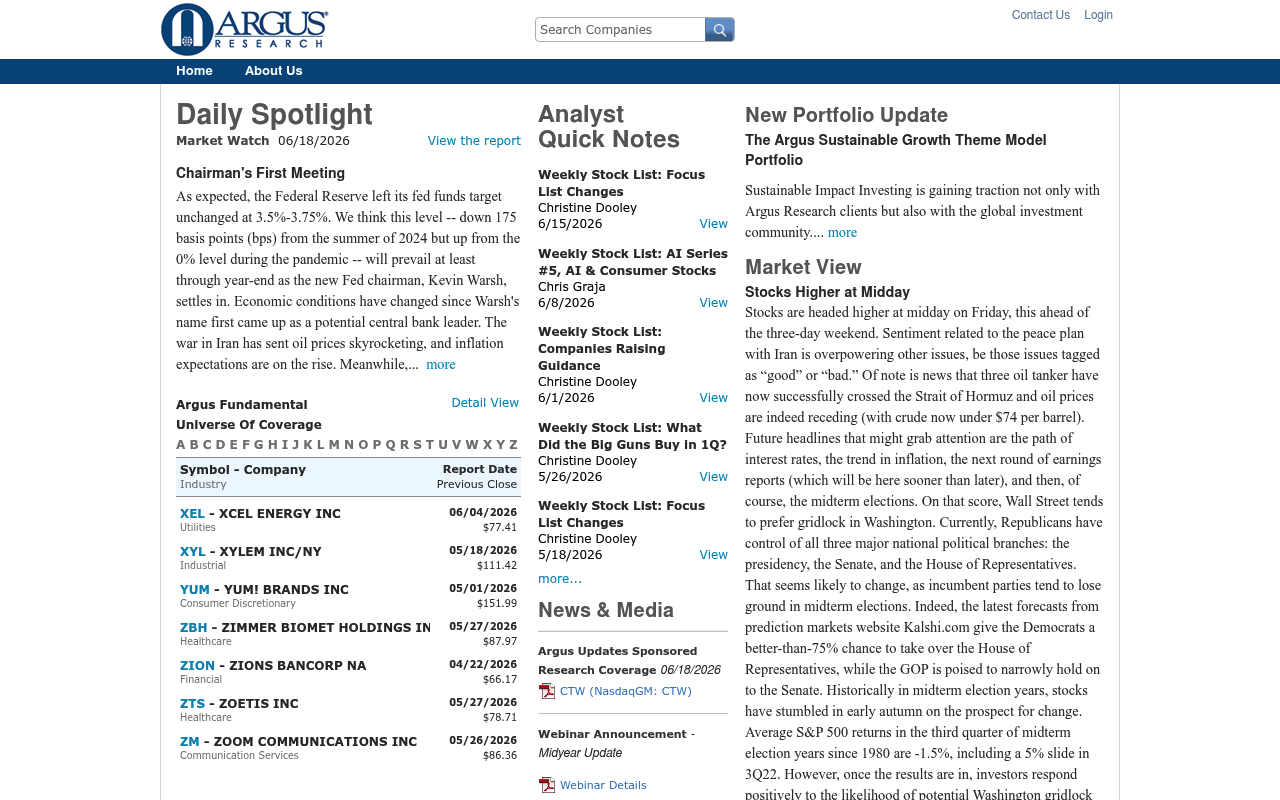1280x800 pixels.
Task: Click the Report Date column header
Action: pos(480,469)
